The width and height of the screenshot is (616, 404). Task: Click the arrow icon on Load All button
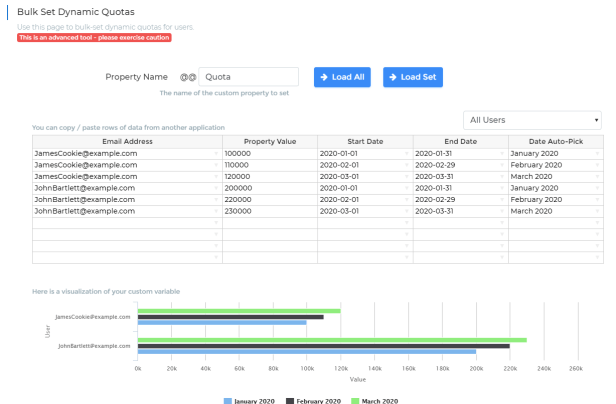325,77
